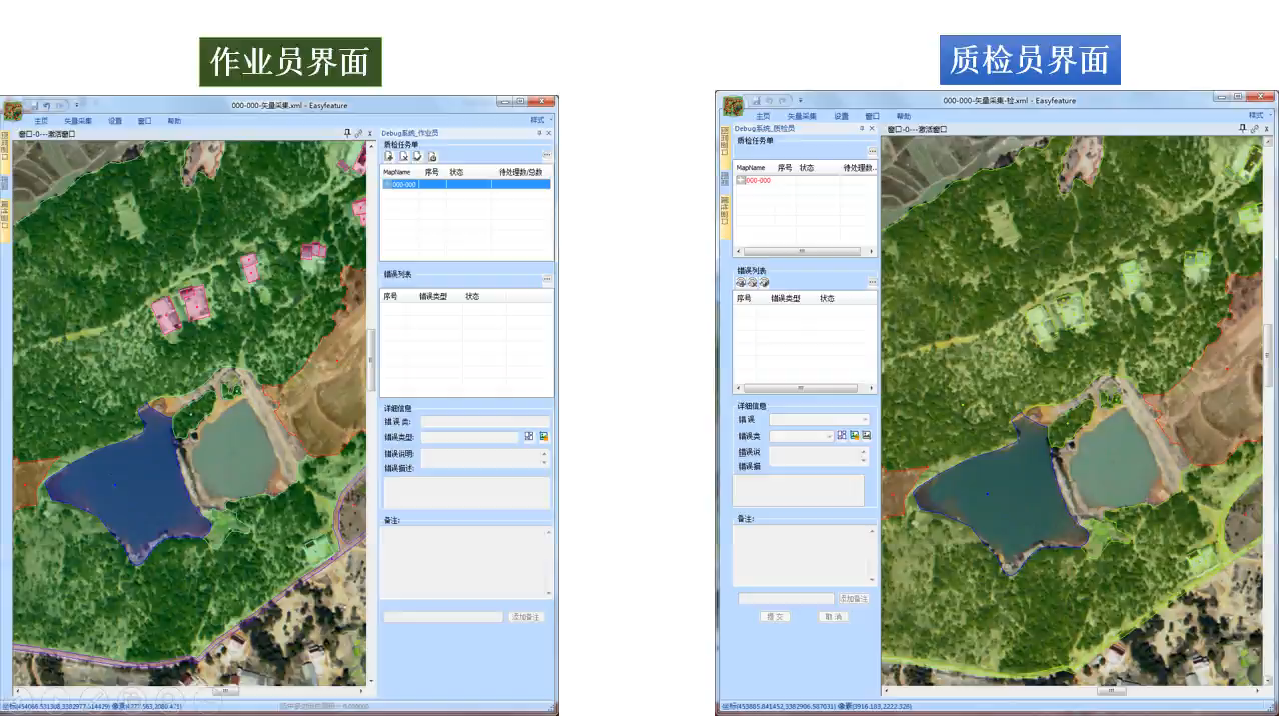
Task: Click the 提交 submit button
Action: coord(775,617)
